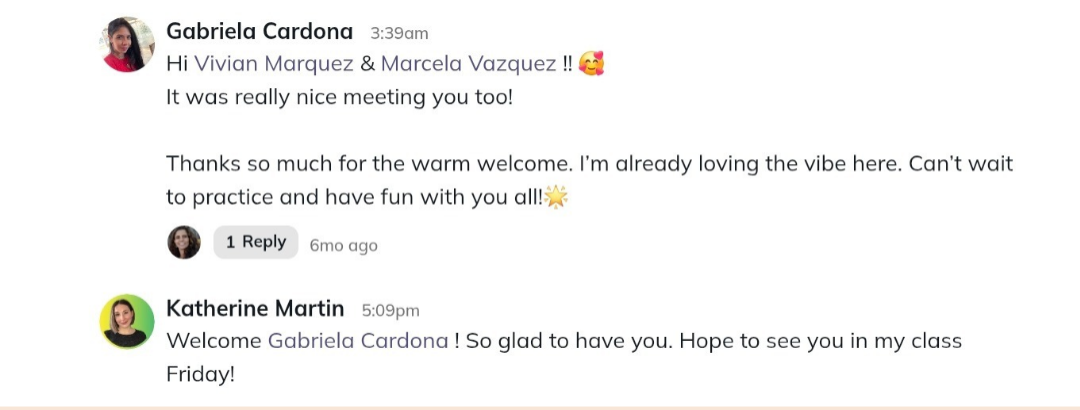Screen dimensions: 1080x410
Task: Click the Gabriela Cardona author name heading
Action: tap(259, 32)
